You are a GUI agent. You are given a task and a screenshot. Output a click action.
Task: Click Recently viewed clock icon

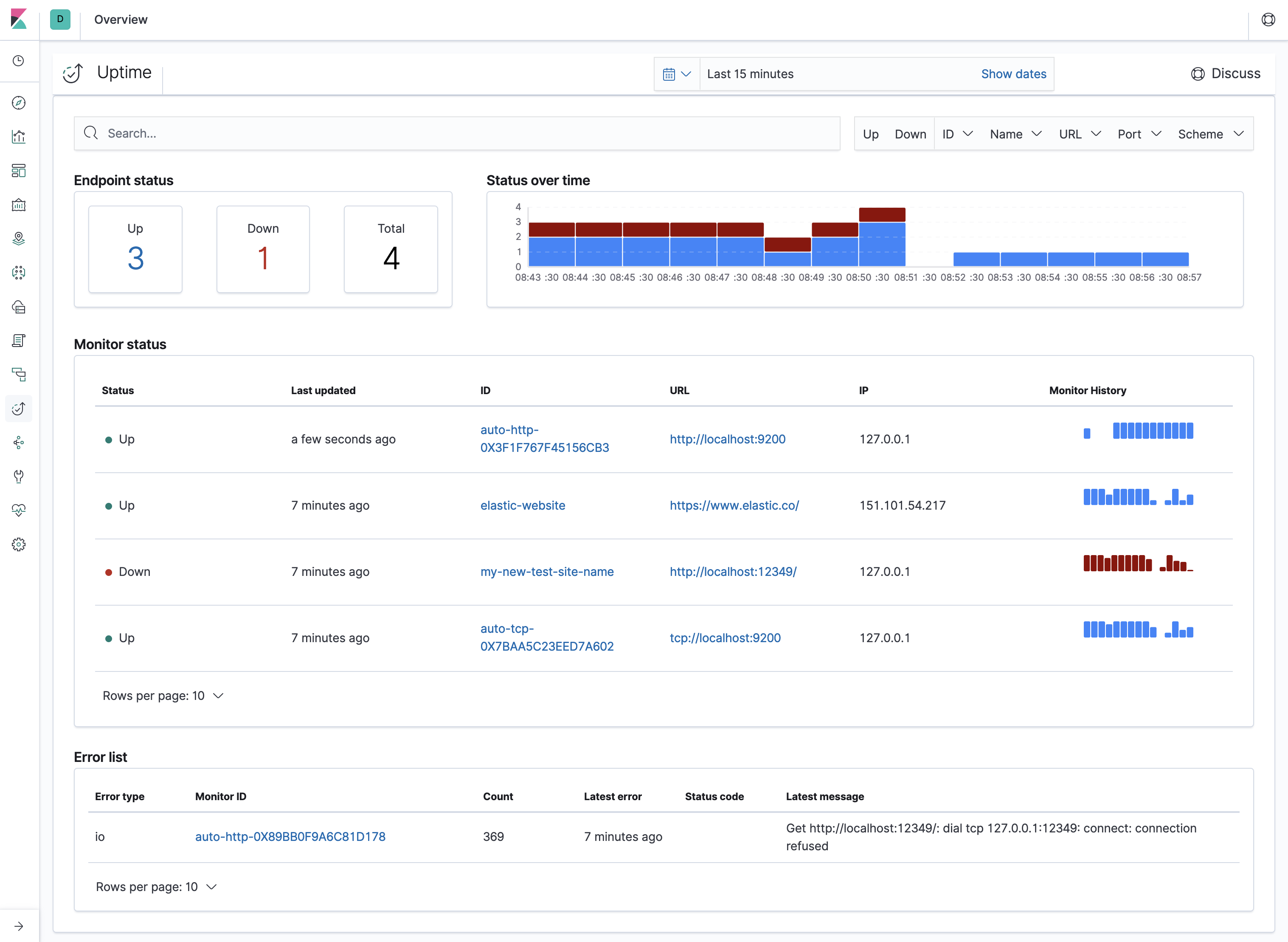coord(19,61)
